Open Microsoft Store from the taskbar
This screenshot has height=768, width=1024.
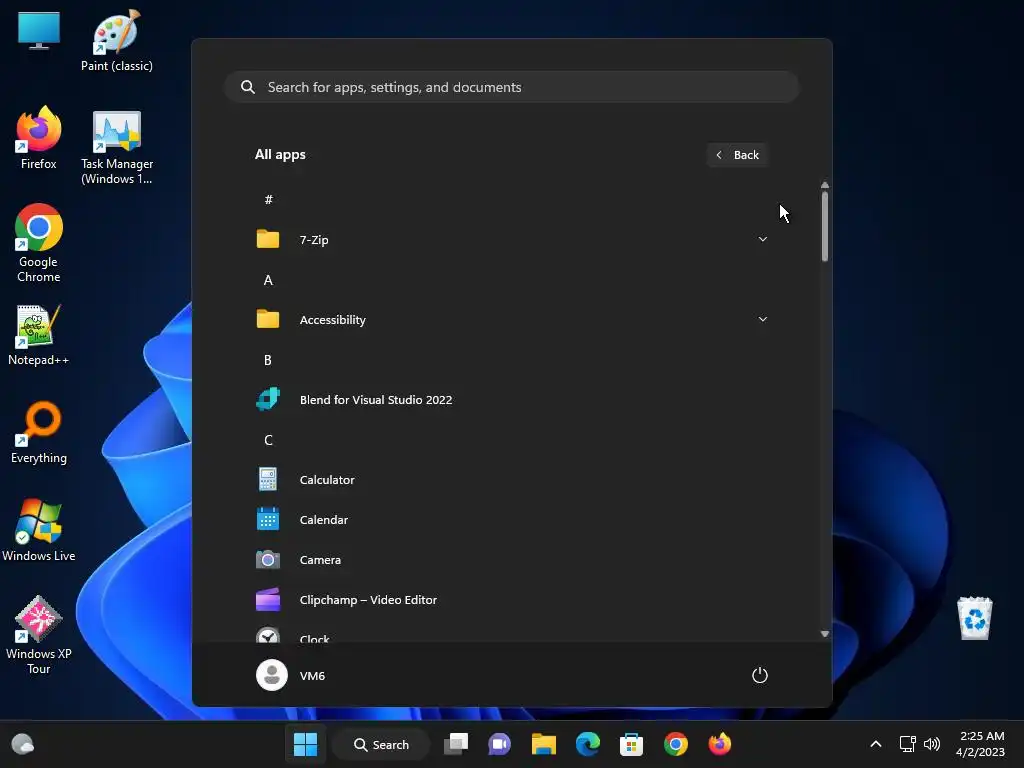[632, 744]
